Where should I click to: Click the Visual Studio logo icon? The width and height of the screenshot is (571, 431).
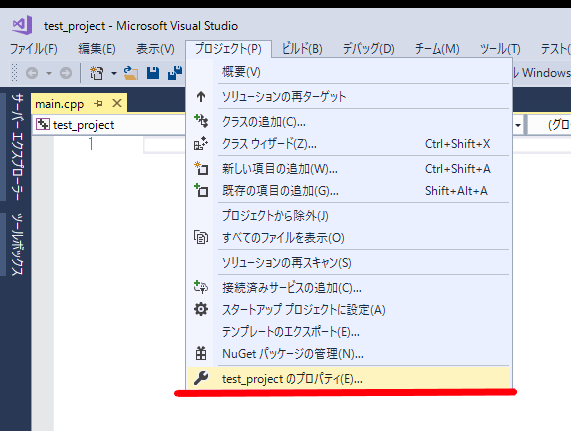[x=22, y=25]
